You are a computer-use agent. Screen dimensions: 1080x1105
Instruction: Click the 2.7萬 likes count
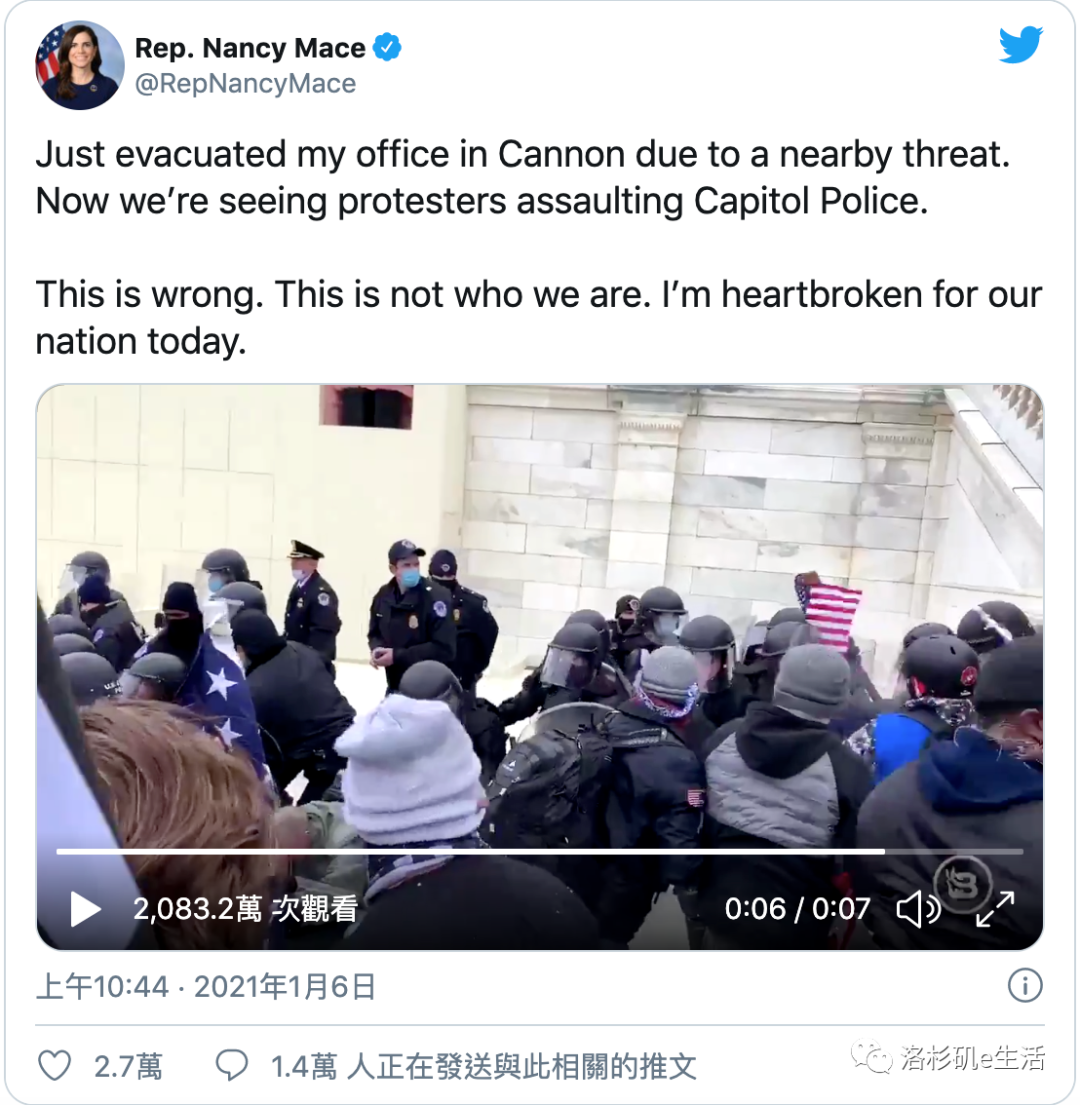tap(128, 1066)
